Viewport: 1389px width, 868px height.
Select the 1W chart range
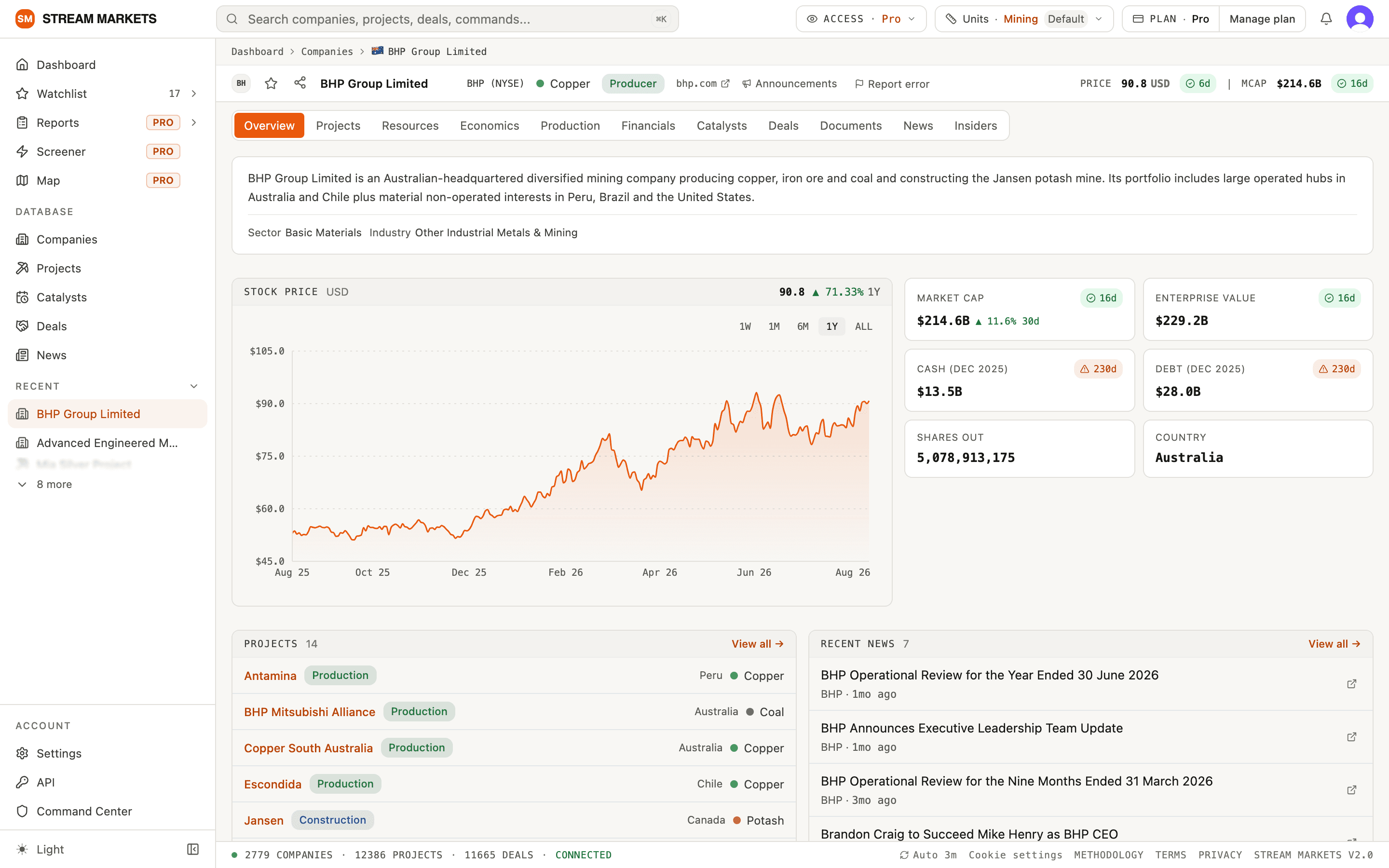(745, 326)
